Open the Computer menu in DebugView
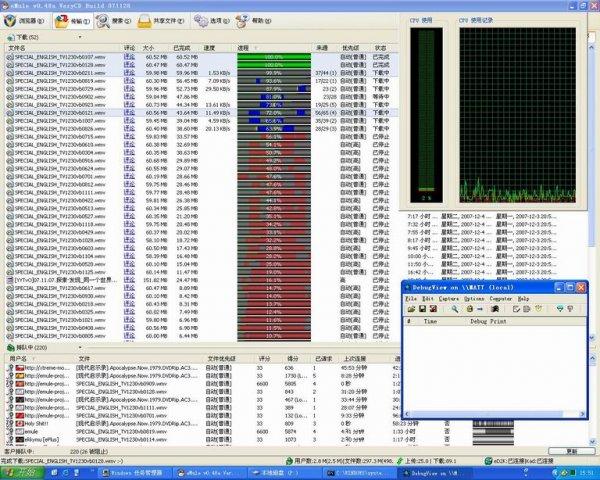 click(x=501, y=298)
